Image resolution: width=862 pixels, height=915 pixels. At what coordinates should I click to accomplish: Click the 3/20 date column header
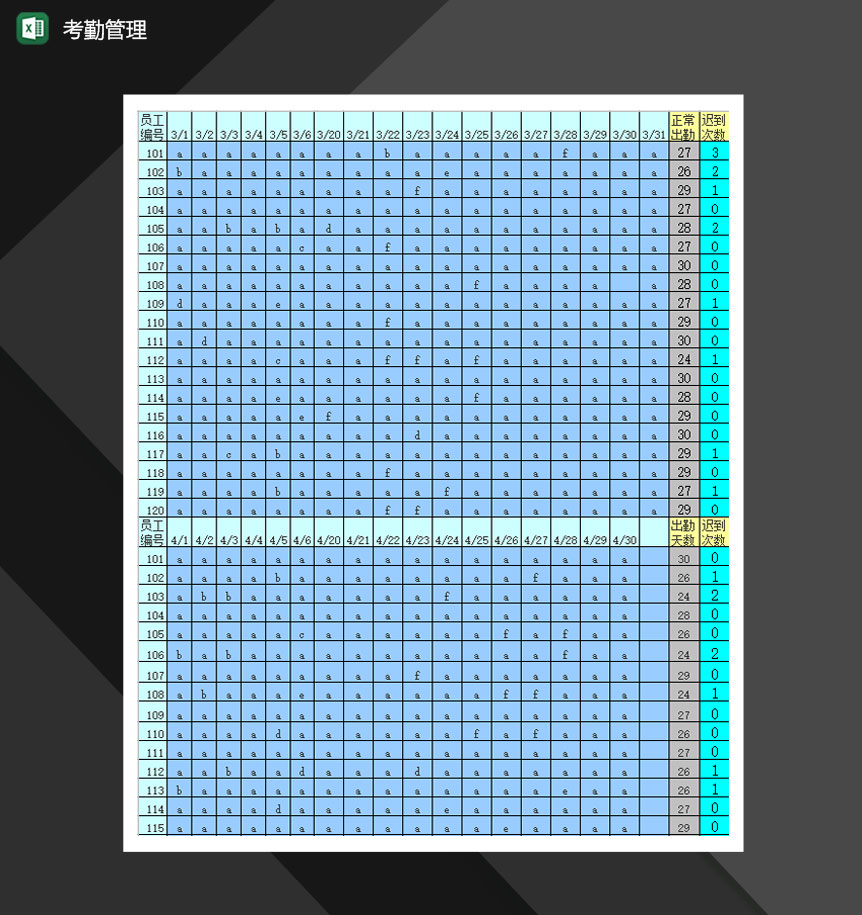(328, 134)
